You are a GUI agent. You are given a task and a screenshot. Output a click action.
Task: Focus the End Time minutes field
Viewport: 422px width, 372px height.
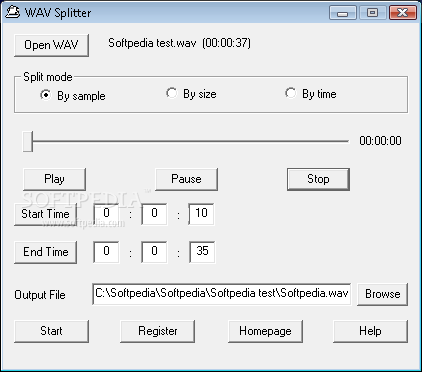(154, 252)
